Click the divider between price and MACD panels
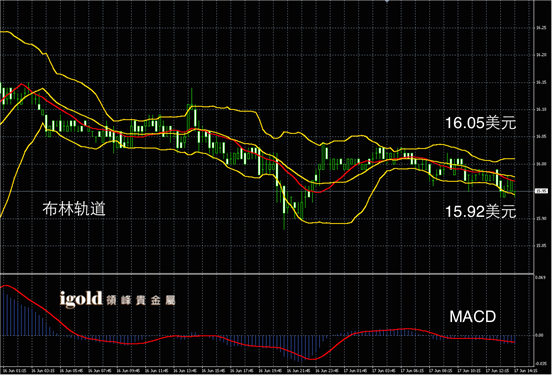 point(267,273)
